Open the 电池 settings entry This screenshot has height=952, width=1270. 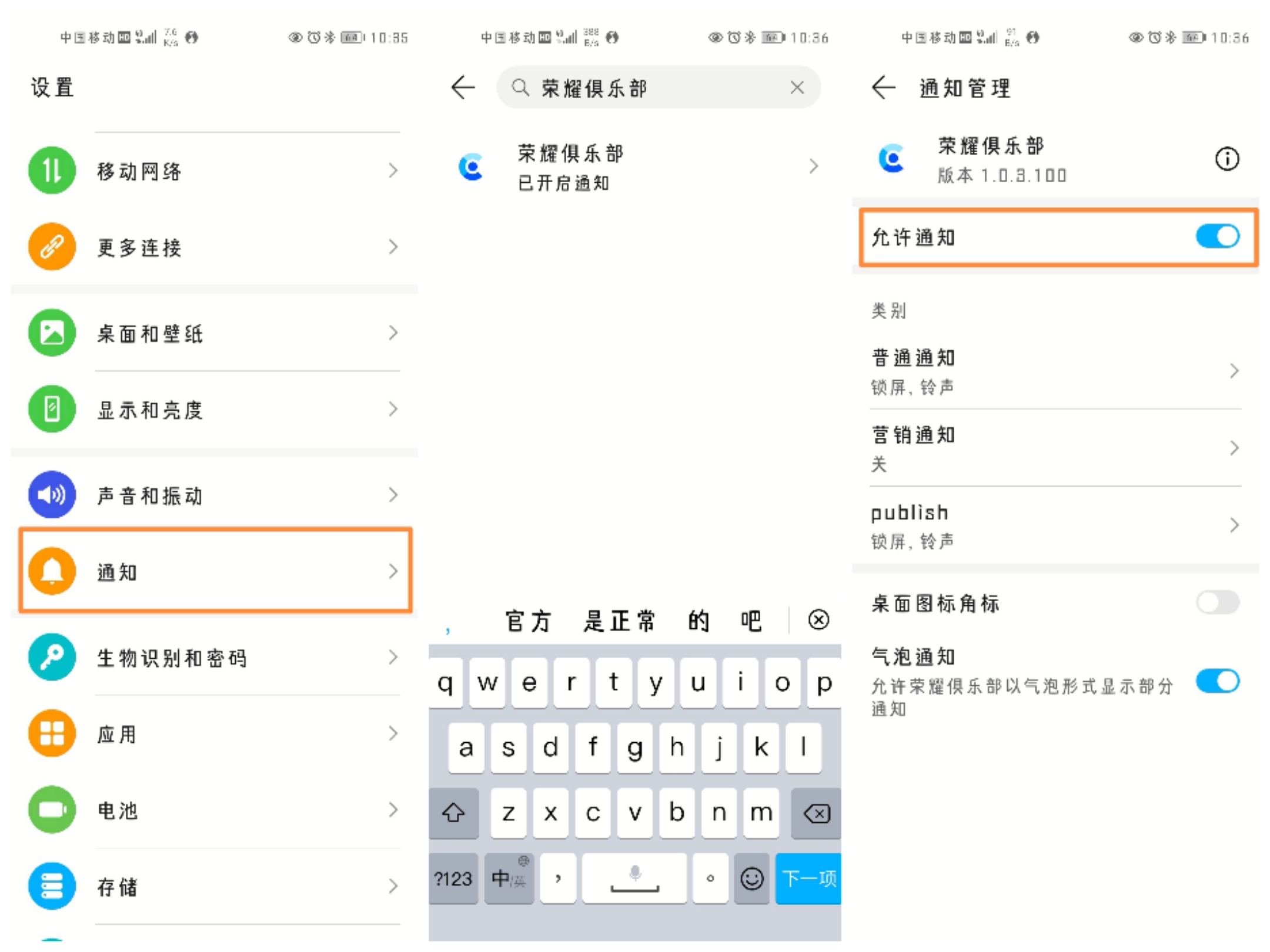coord(215,810)
